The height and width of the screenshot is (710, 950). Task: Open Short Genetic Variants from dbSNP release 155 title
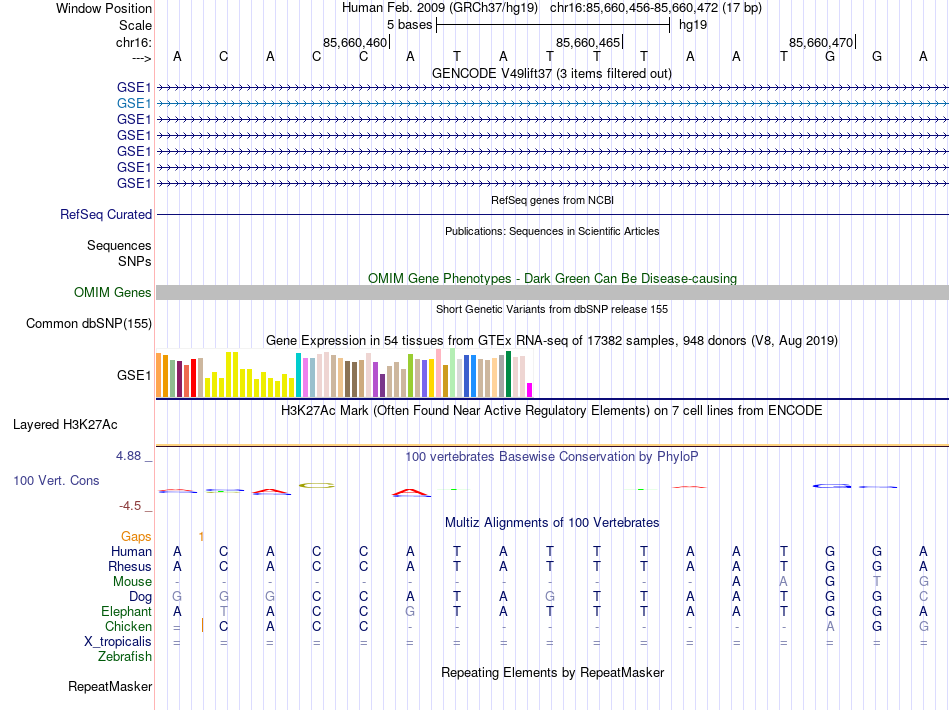pos(552,309)
